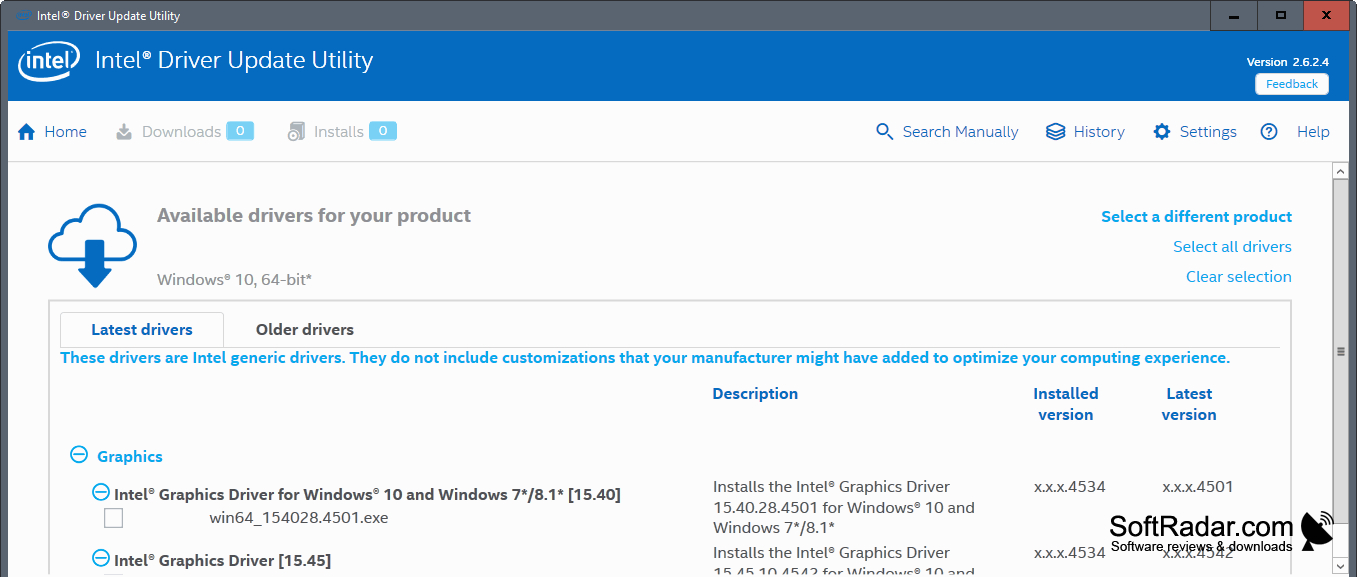Check the win64_154028.4501.exe driver checkbox
Screen dimensions: 1357x577
pos(114,518)
